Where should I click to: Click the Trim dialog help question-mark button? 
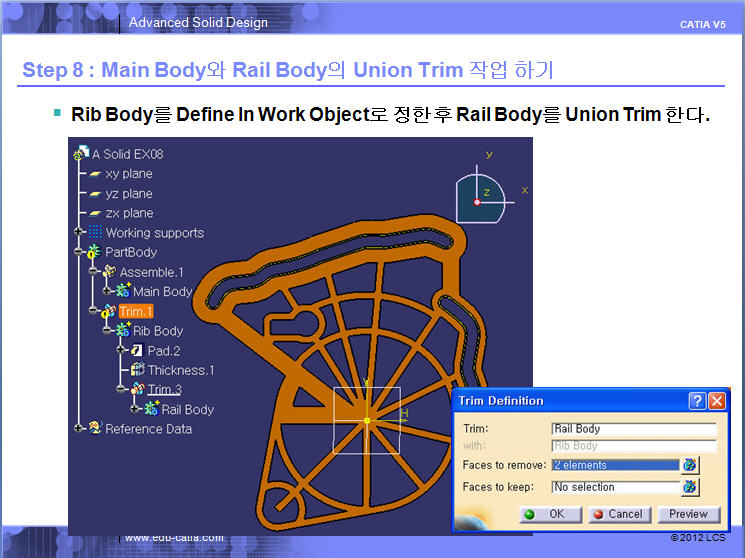click(697, 401)
